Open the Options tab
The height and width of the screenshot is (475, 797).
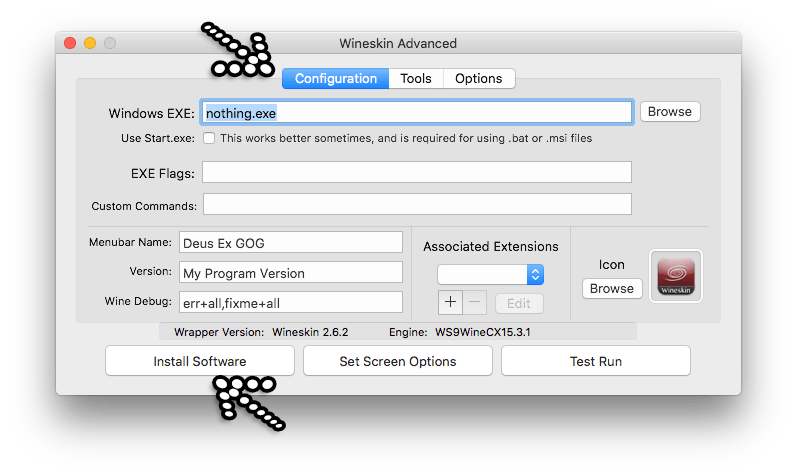pyautogui.click(x=479, y=79)
